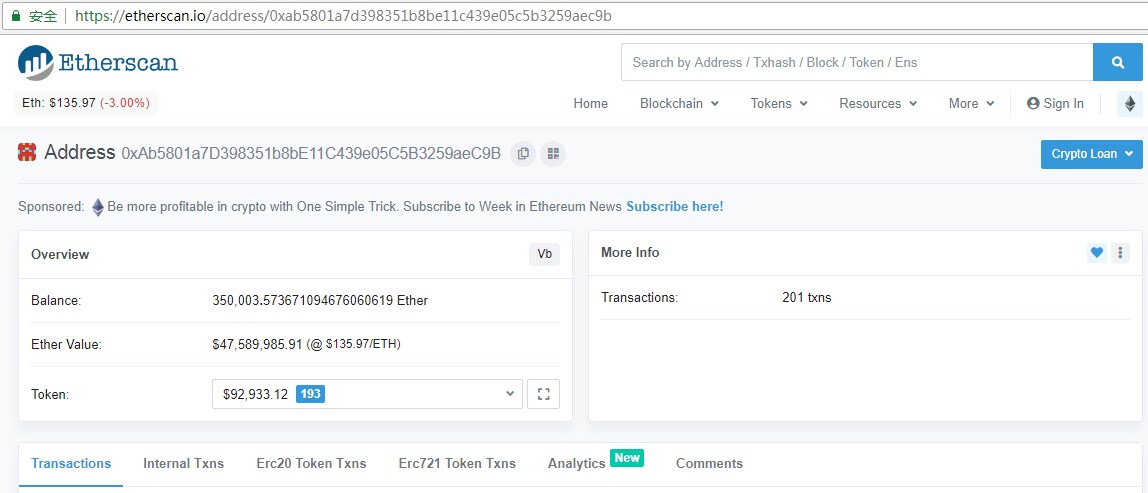Open the Resources dropdown menu
1148x493 pixels.
[878, 103]
